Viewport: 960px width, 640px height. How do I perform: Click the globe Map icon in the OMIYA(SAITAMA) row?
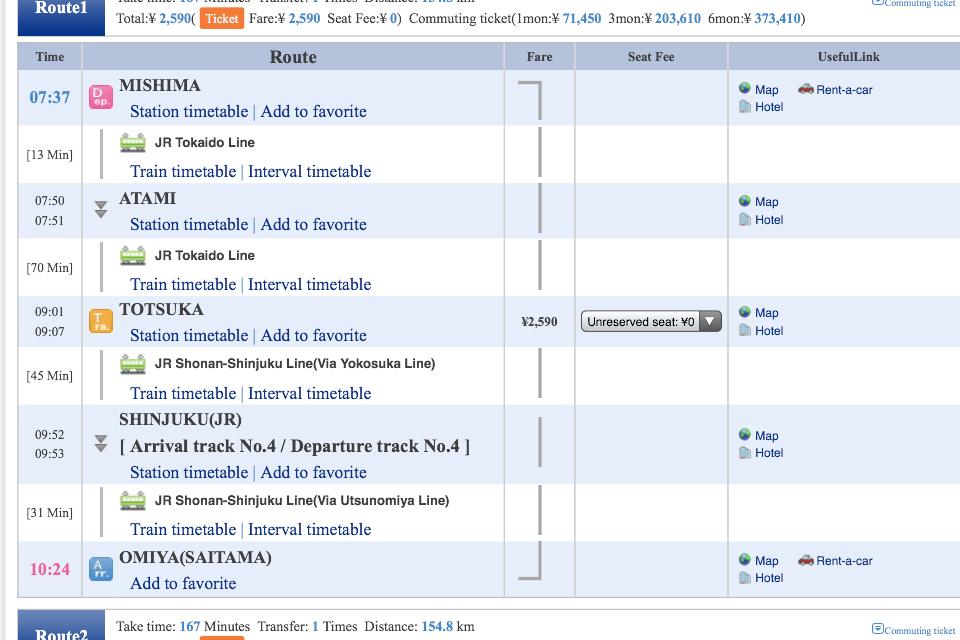tap(744, 559)
